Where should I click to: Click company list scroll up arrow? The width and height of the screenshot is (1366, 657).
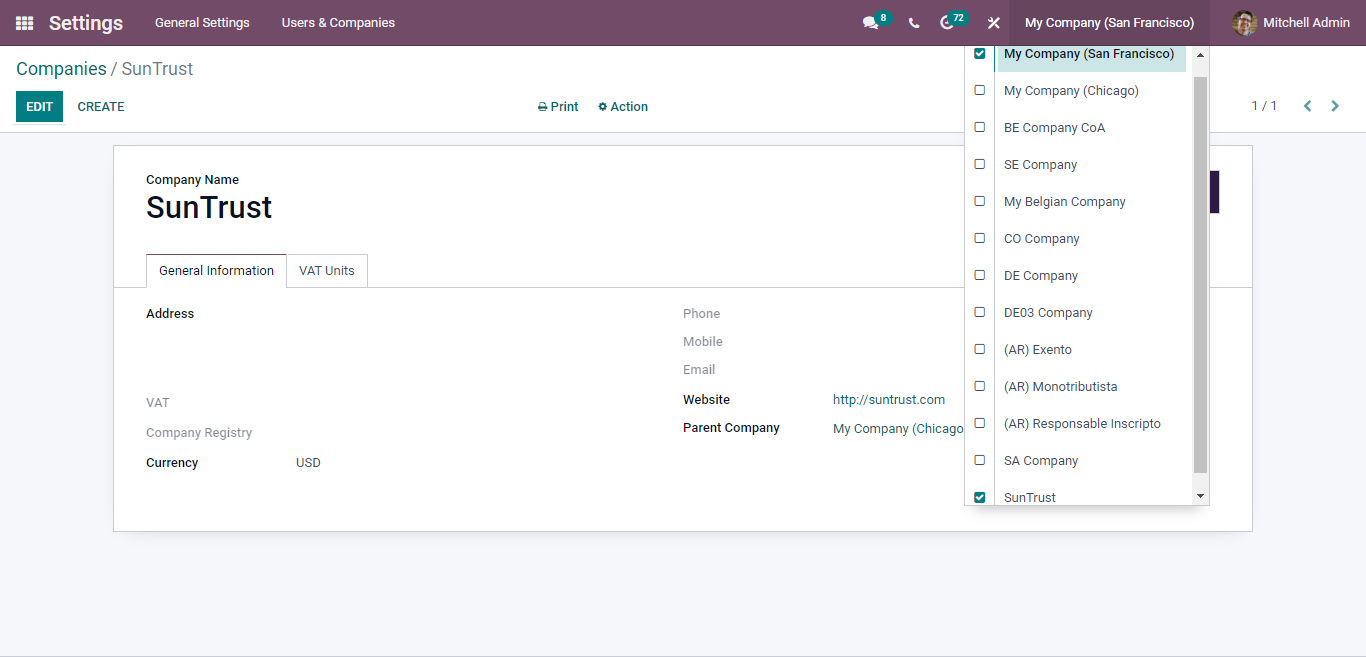coord(1200,55)
